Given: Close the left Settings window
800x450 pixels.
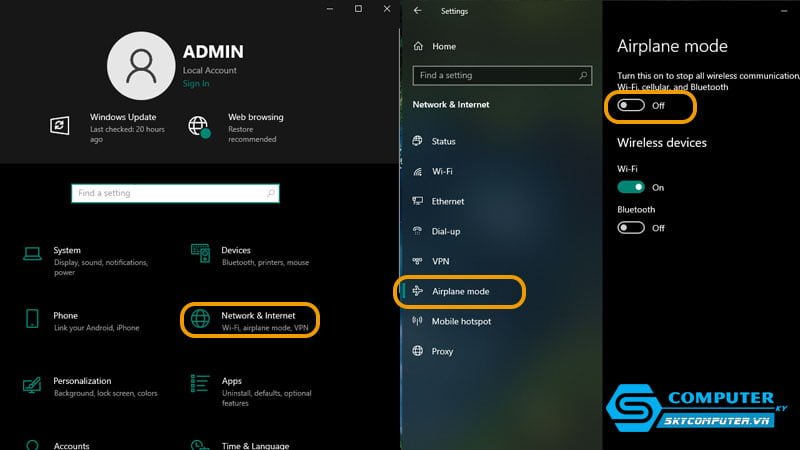Looking at the screenshot, I should pos(387,9).
